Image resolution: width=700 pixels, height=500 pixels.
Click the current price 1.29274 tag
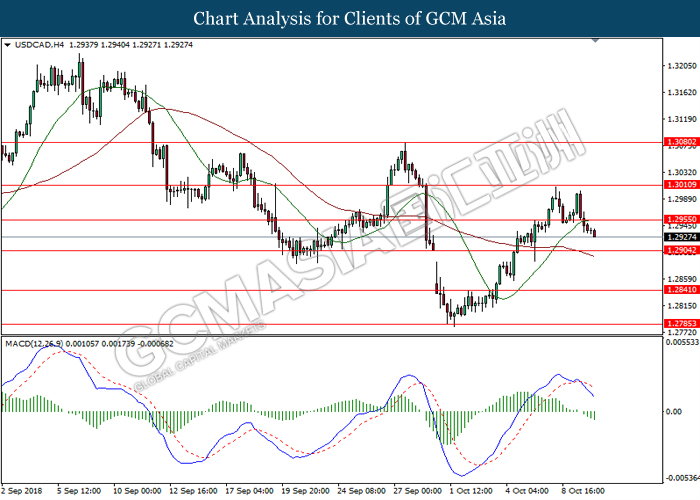click(x=681, y=237)
